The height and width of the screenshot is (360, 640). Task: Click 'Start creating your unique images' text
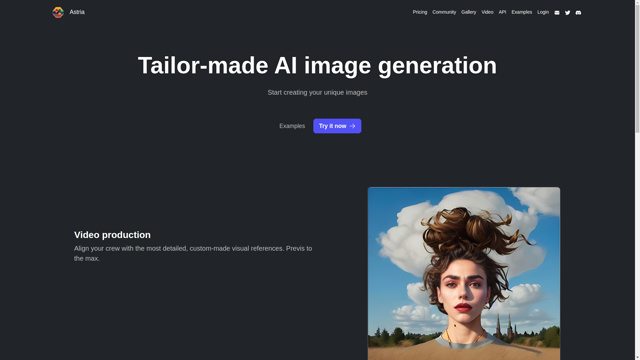(x=318, y=93)
